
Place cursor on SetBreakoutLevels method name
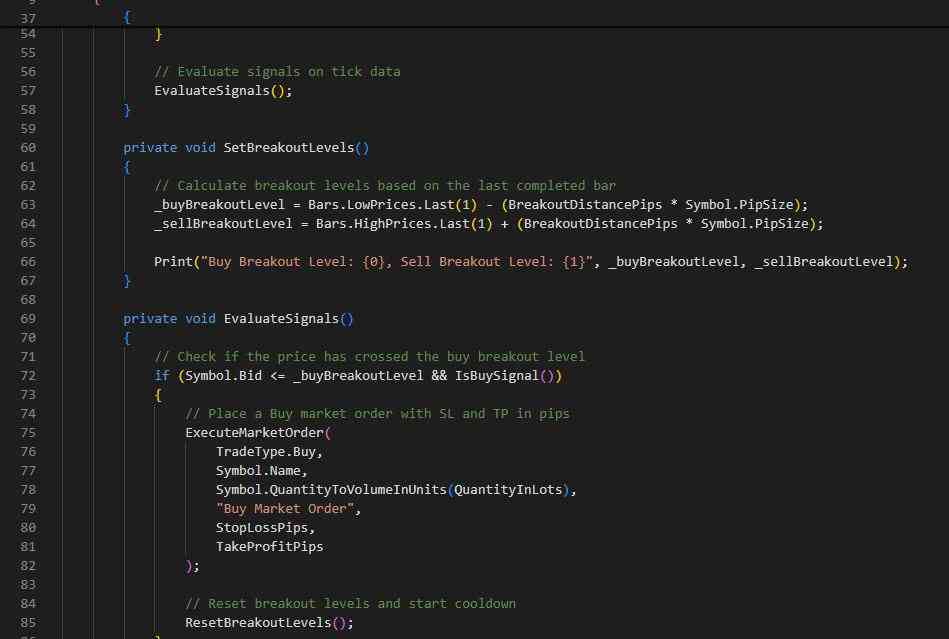point(288,148)
